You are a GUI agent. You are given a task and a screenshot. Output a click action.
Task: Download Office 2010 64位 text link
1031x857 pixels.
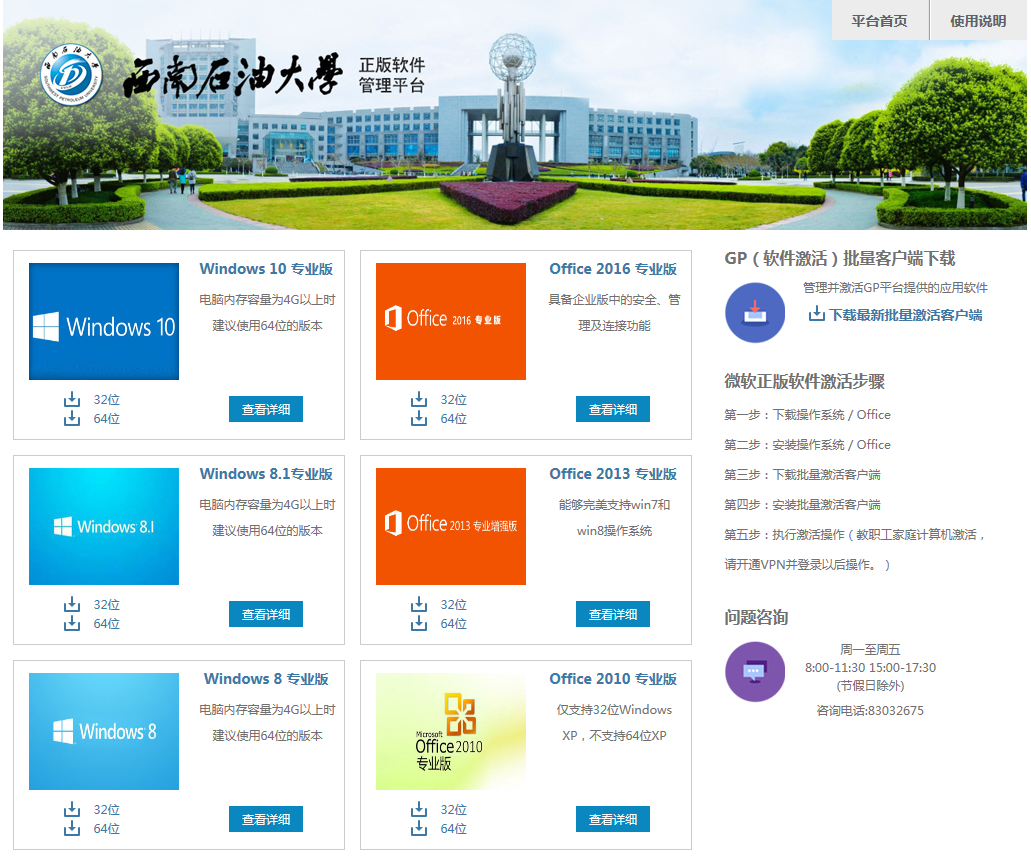pyautogui.click(x=454, y=829)
